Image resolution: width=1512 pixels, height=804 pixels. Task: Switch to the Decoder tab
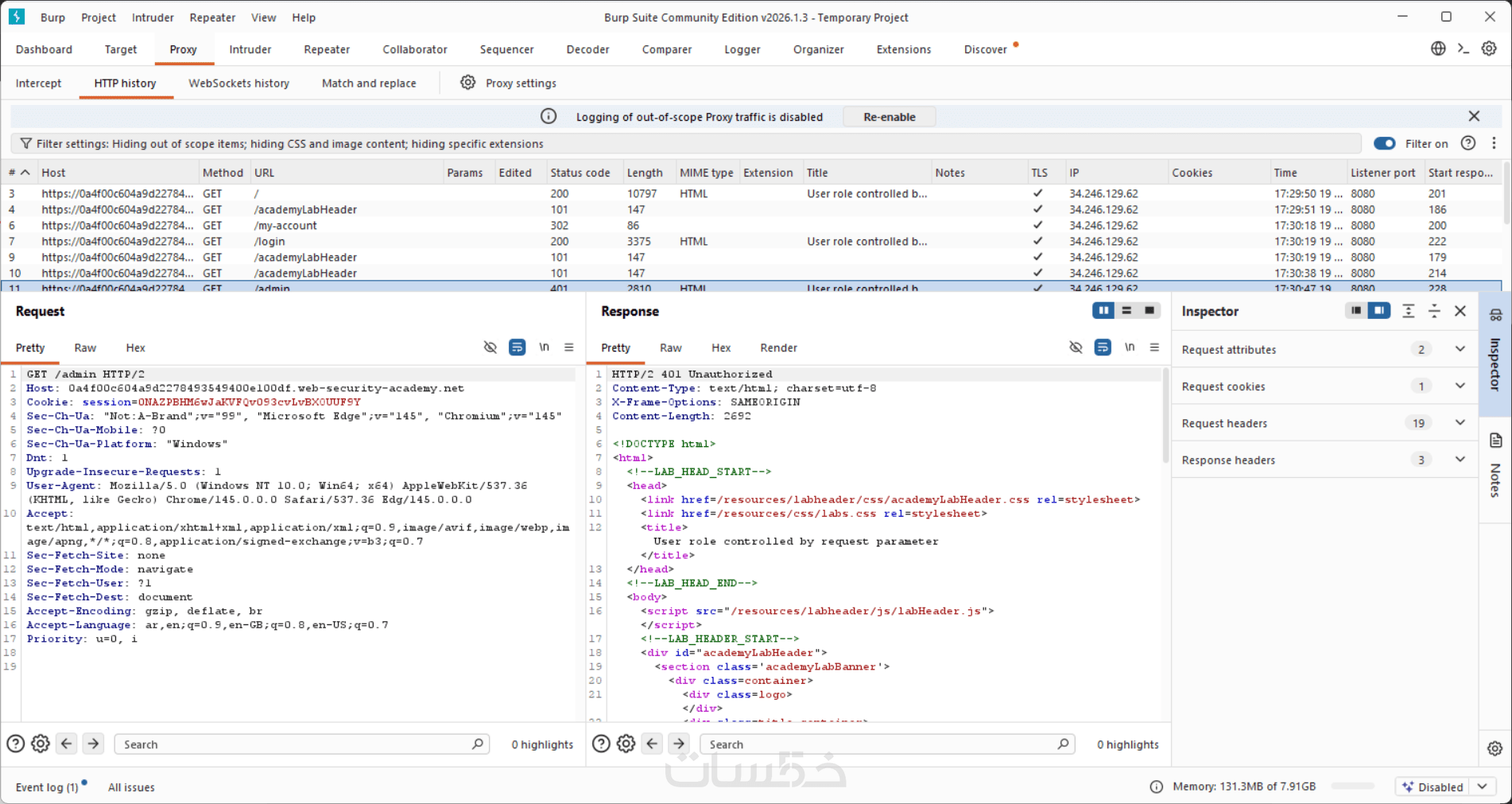(x=587, y=49)
